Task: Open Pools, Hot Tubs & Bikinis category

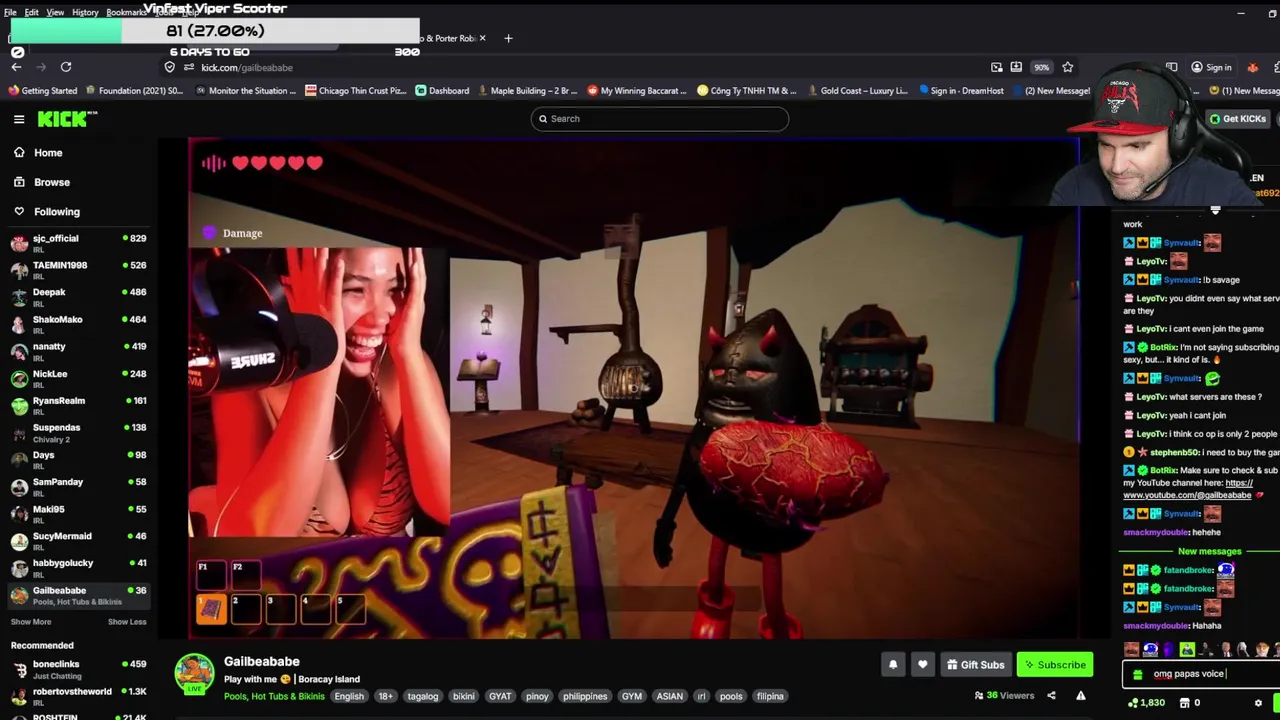Action: [x=274, y=696]
